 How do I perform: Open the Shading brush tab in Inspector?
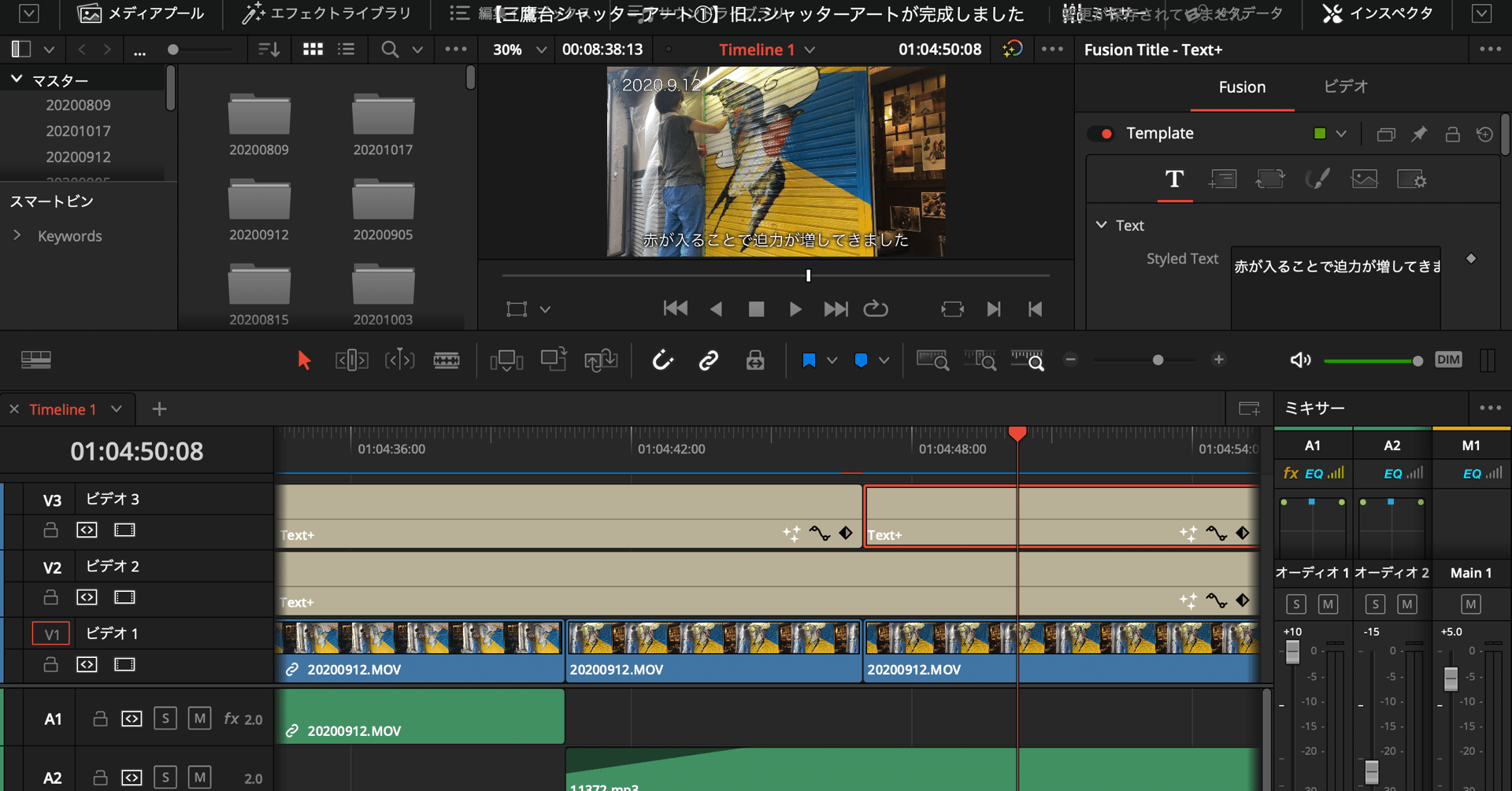point(1317,179)
